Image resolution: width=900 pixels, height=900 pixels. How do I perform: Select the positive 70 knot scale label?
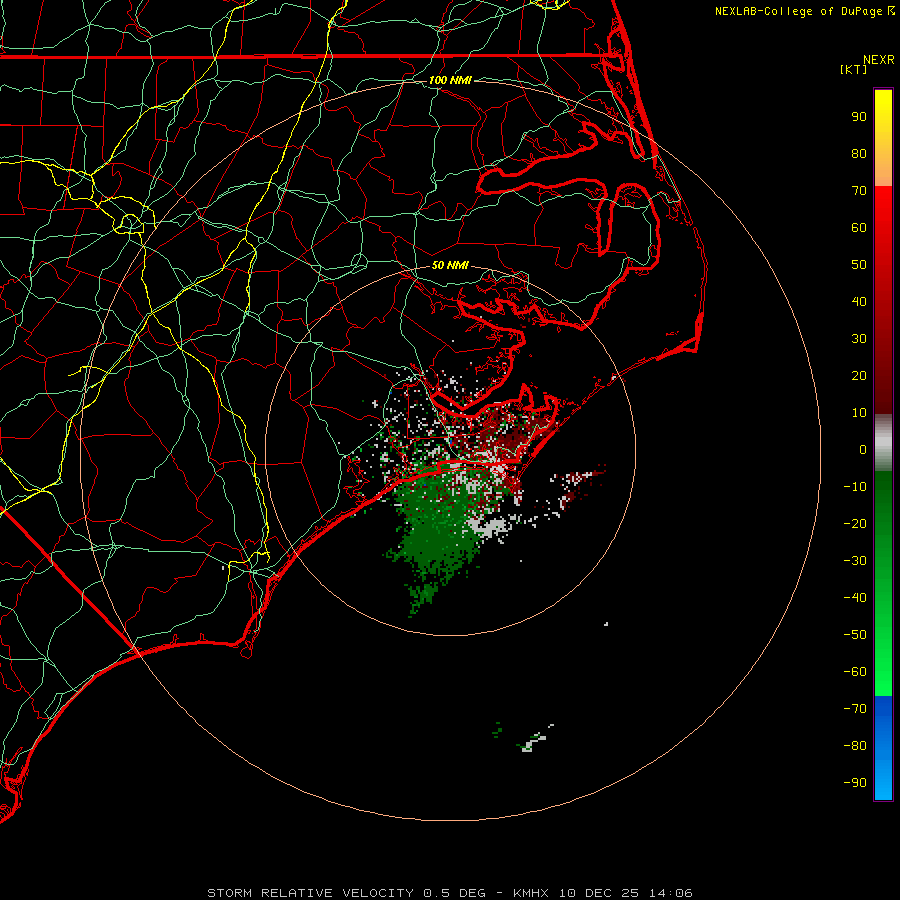(x=859, y=191)
